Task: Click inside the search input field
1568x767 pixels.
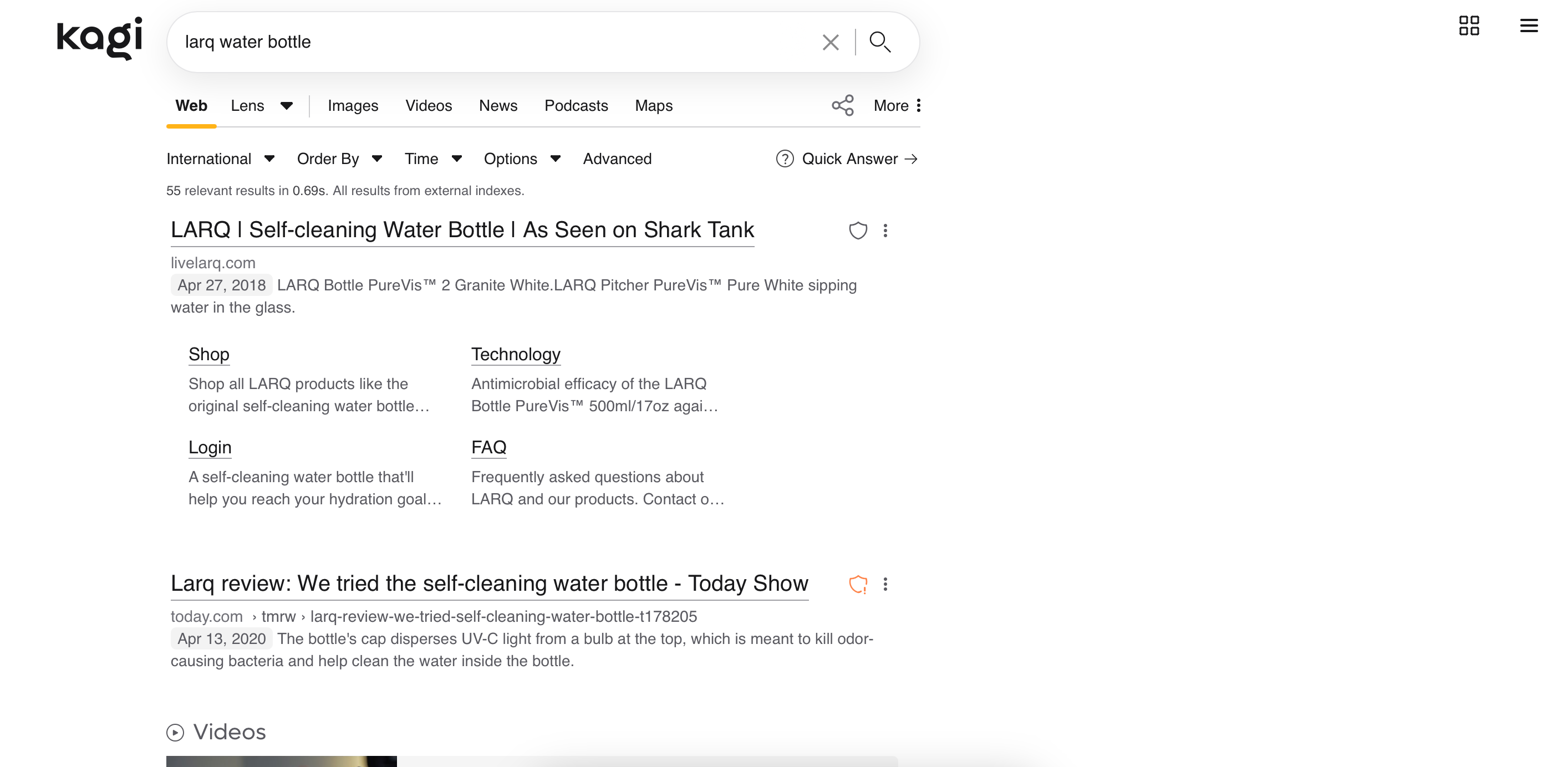Action: (x=487, y=42)
